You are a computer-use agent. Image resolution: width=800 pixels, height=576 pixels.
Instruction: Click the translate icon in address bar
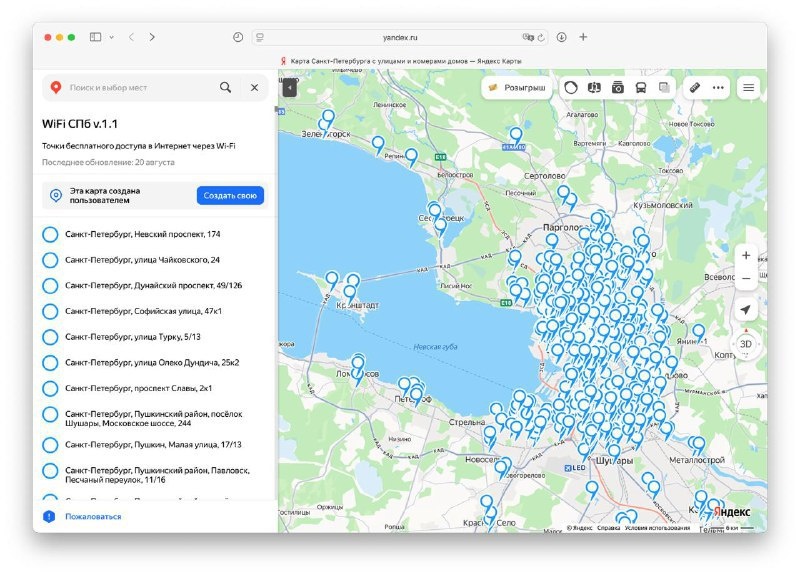click(x=528, y=37)
